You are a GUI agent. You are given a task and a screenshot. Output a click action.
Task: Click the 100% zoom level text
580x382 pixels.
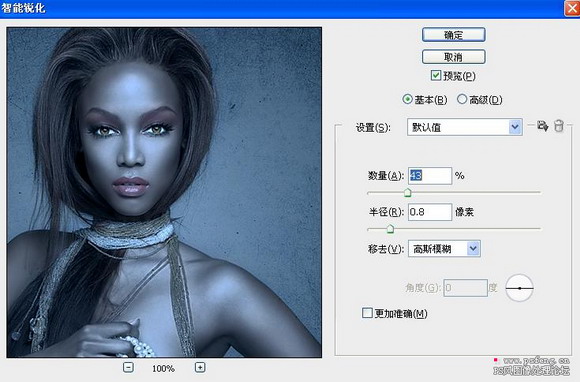(x=163, y=368)
